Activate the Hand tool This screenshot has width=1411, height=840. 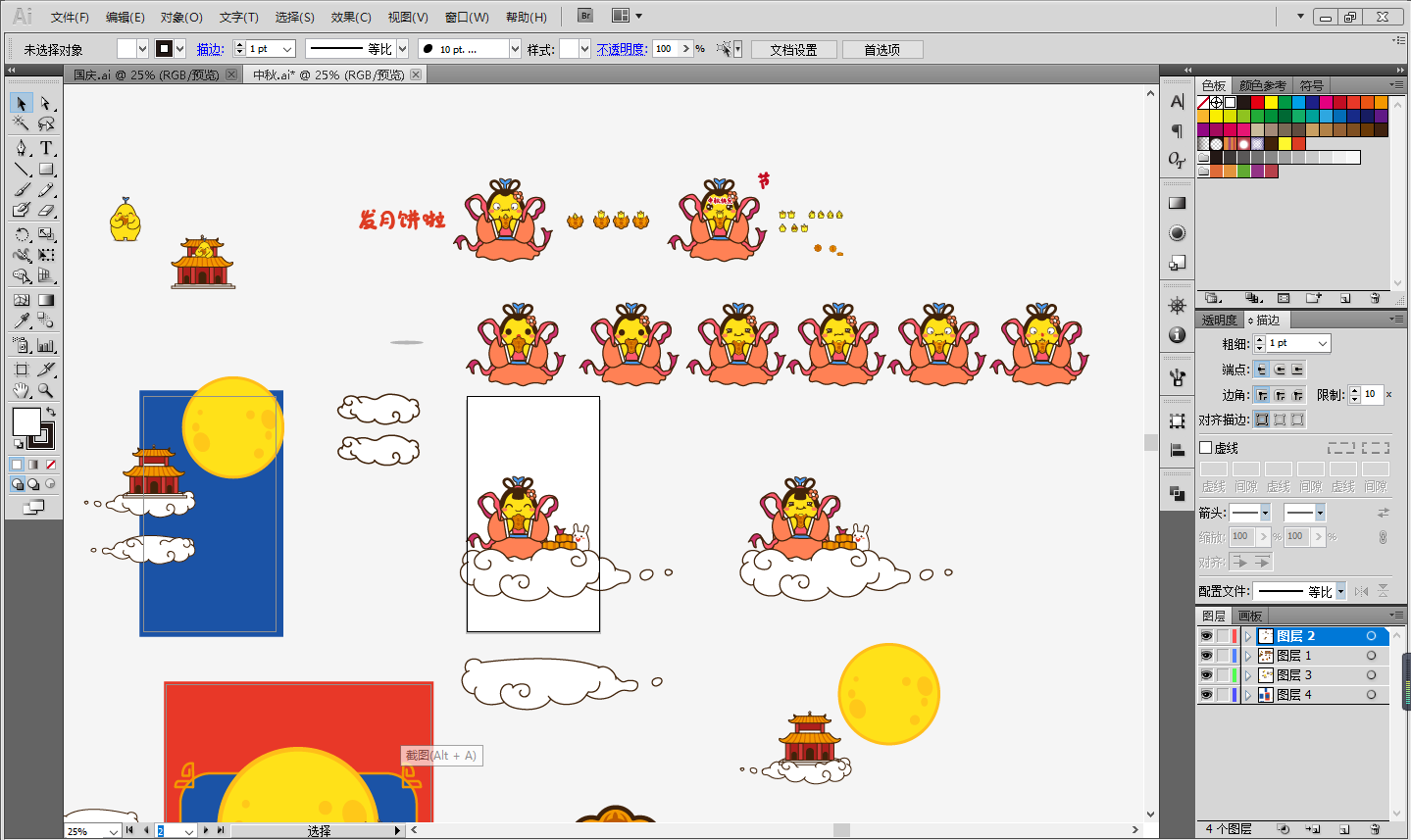click(x=22, y=390)
